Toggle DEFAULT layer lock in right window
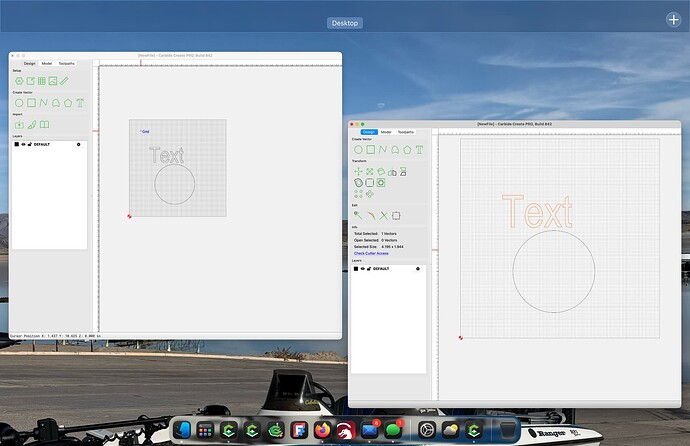This screenshot has width=690, height=446. click(369, 269)
